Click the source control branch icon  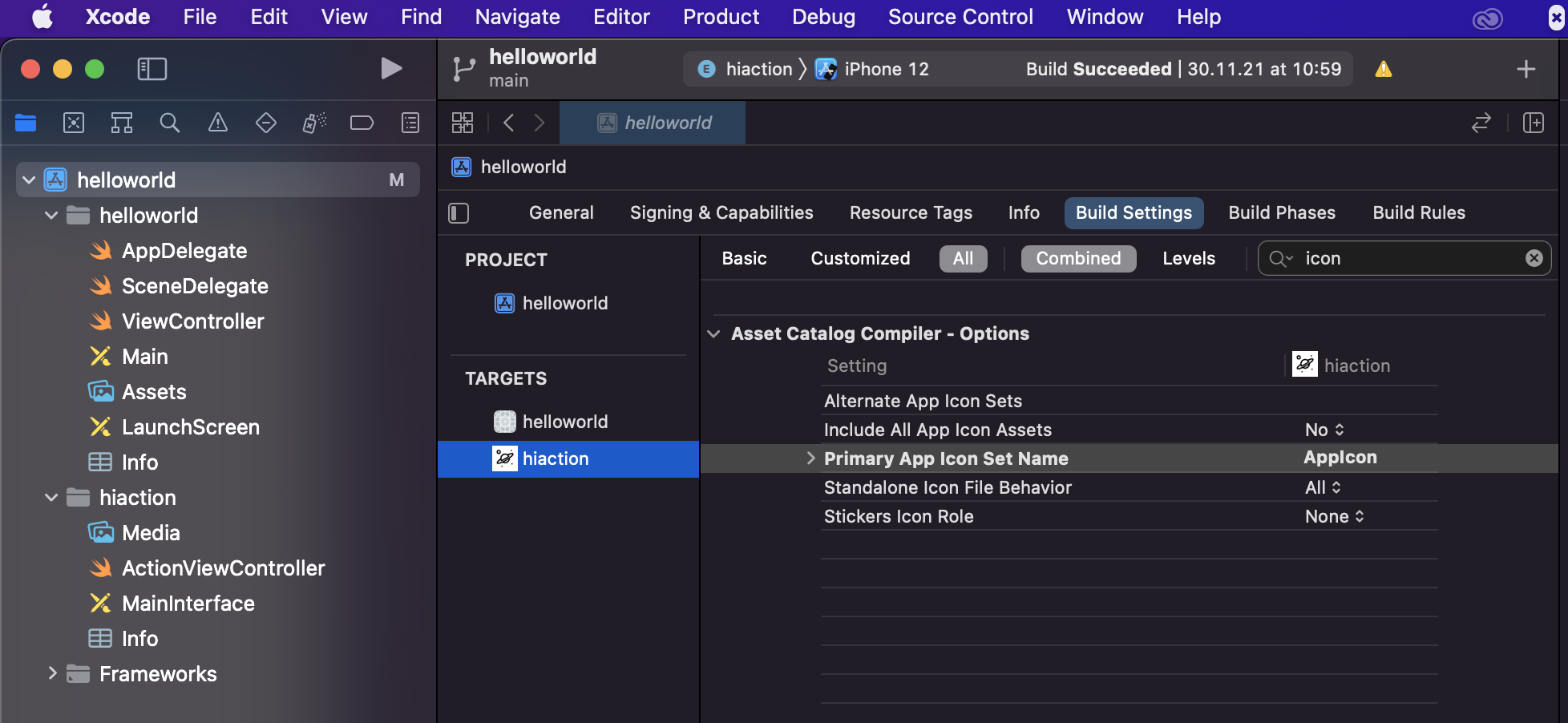[463, 69]
